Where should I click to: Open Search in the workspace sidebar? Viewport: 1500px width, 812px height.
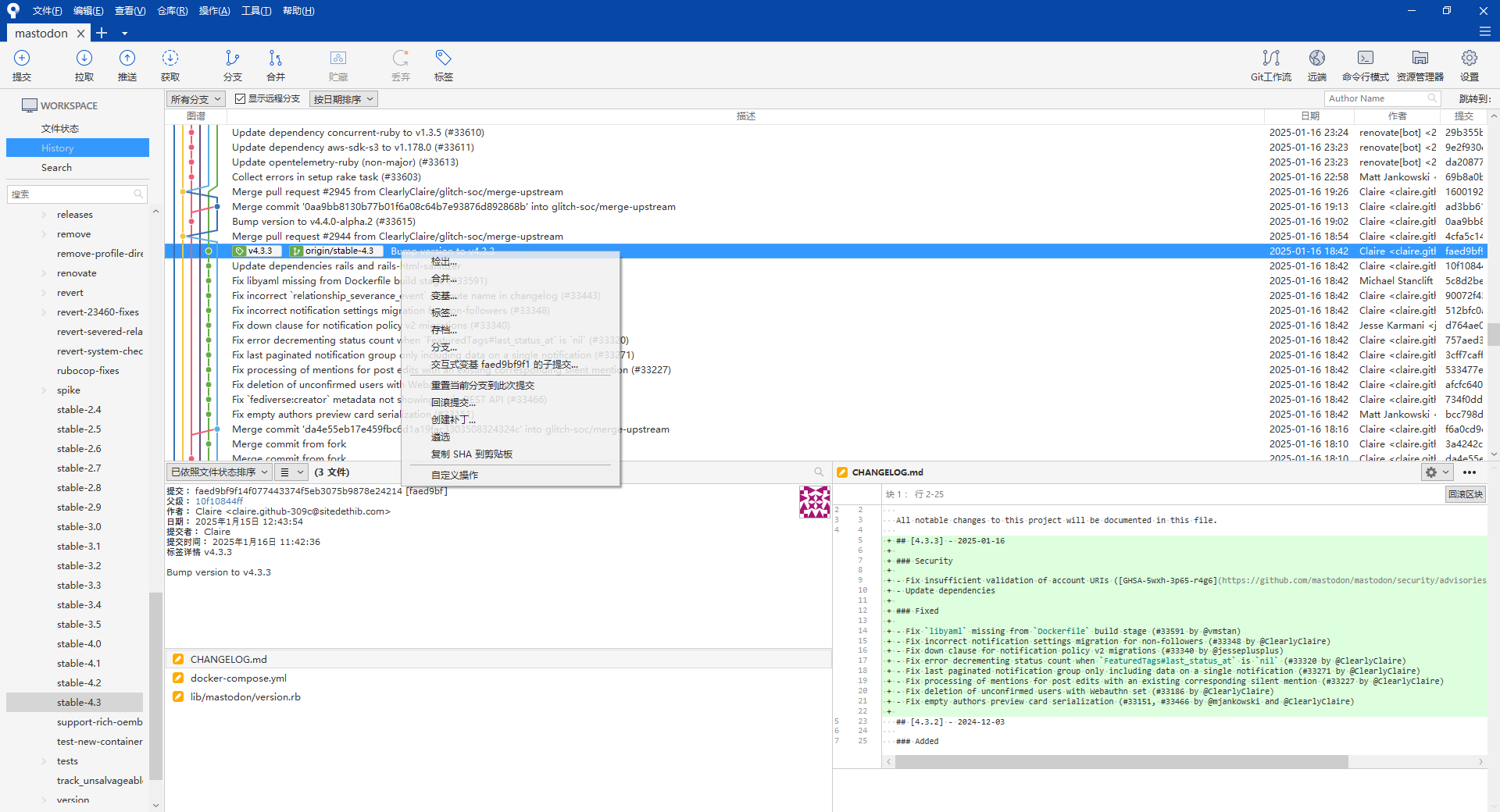click(x=56, y=167)
